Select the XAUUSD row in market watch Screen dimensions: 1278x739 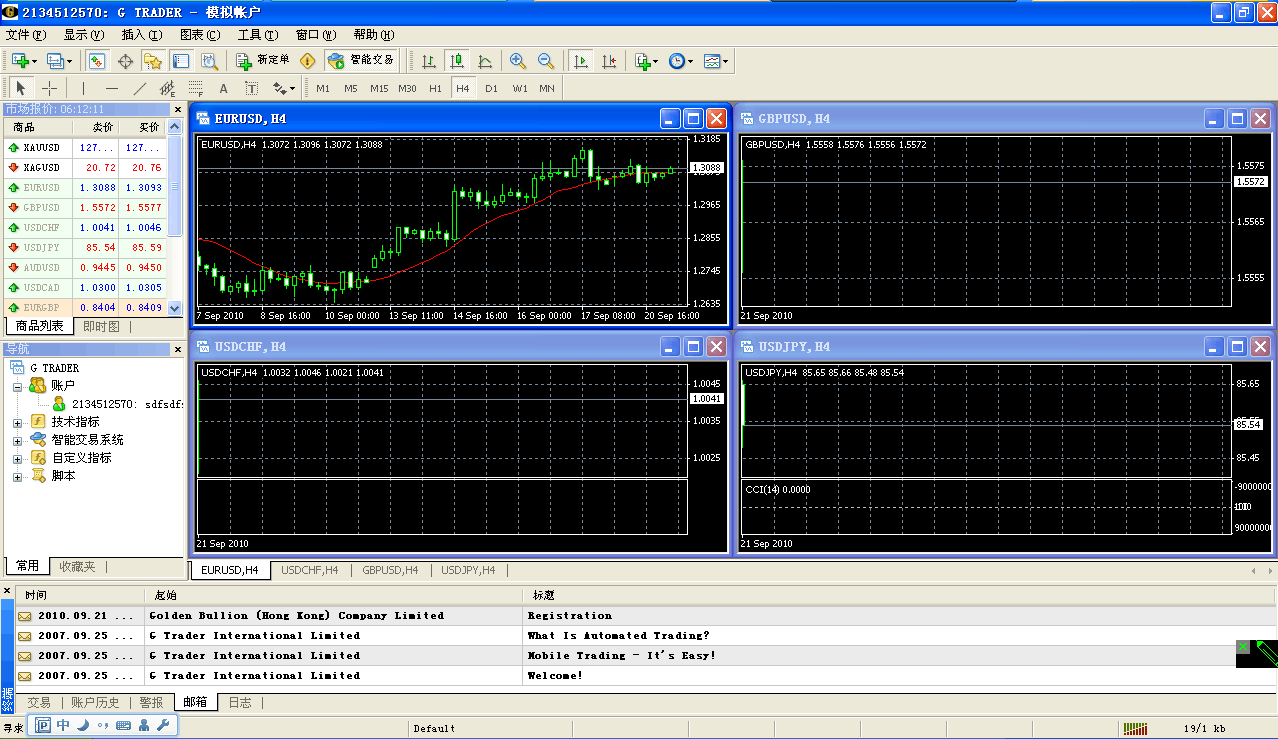pyautogui.click(x=85, y=148)
